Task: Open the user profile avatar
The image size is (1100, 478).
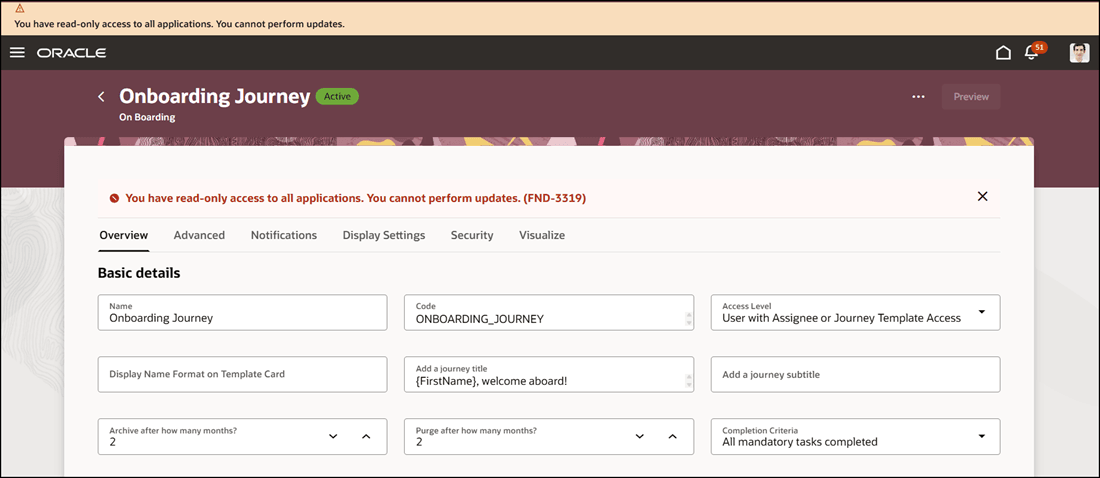Action: pyautogui.click(x=1079, y=53)
